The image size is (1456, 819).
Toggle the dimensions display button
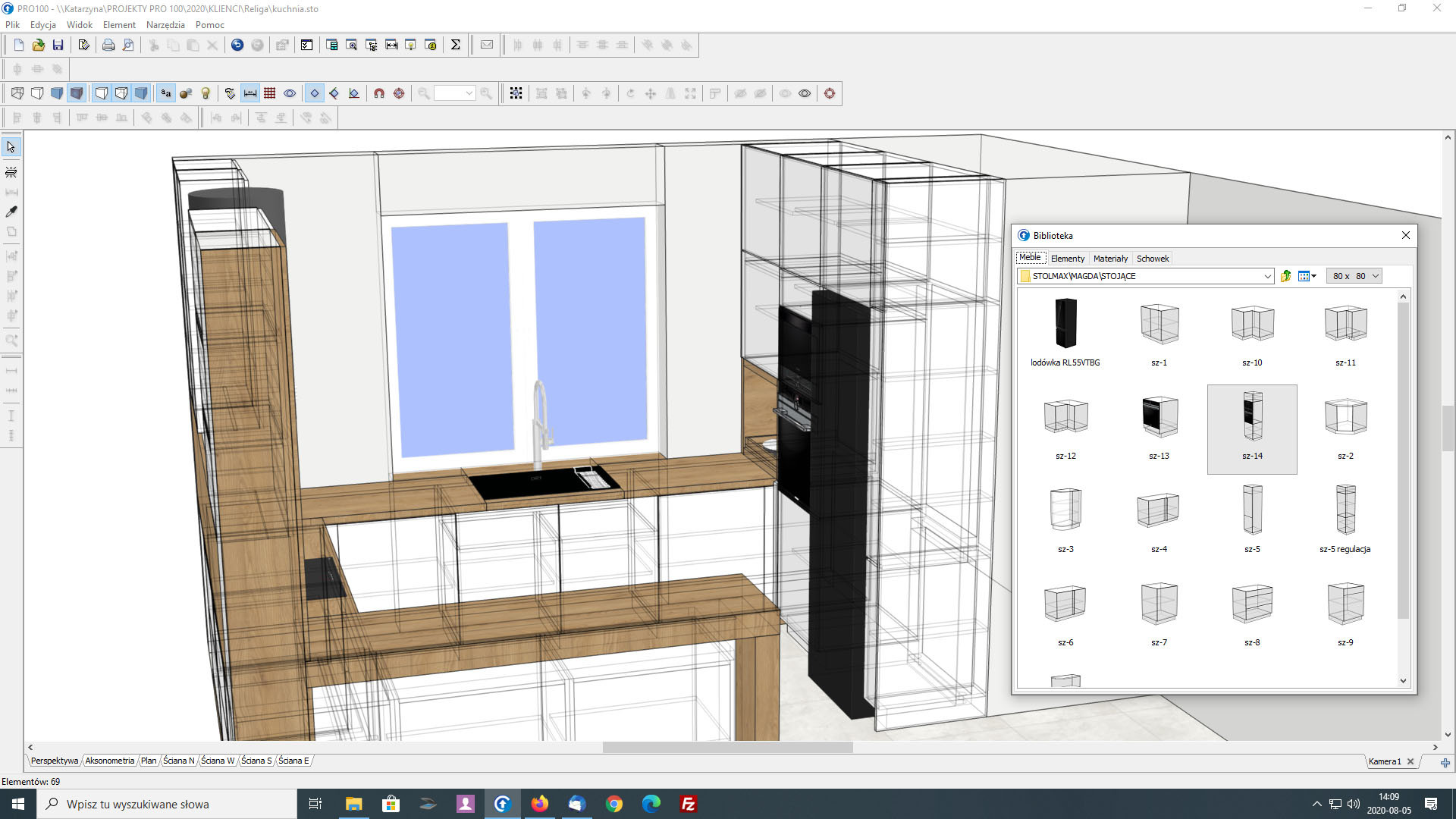click(249, 93)
